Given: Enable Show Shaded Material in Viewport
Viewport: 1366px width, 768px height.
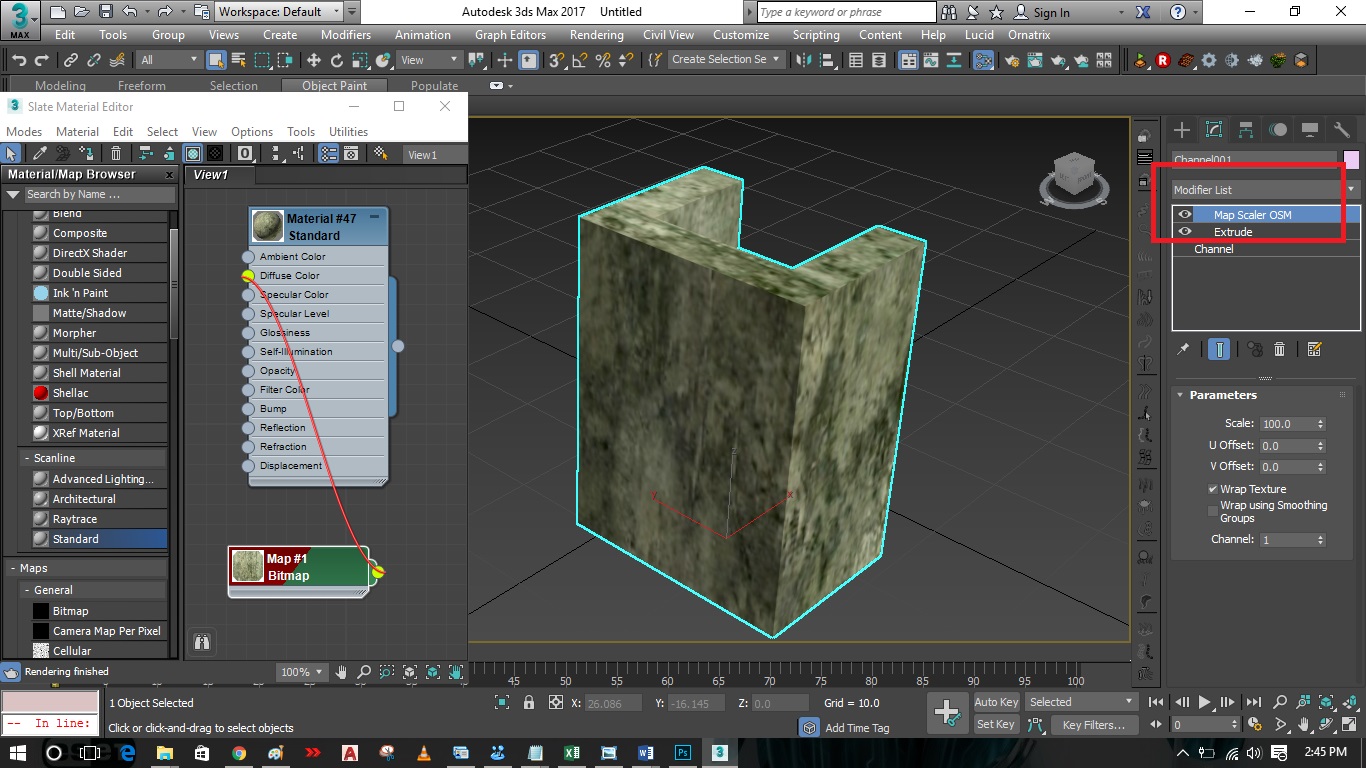Looking at the screenshot, I should tap(191, 153).
